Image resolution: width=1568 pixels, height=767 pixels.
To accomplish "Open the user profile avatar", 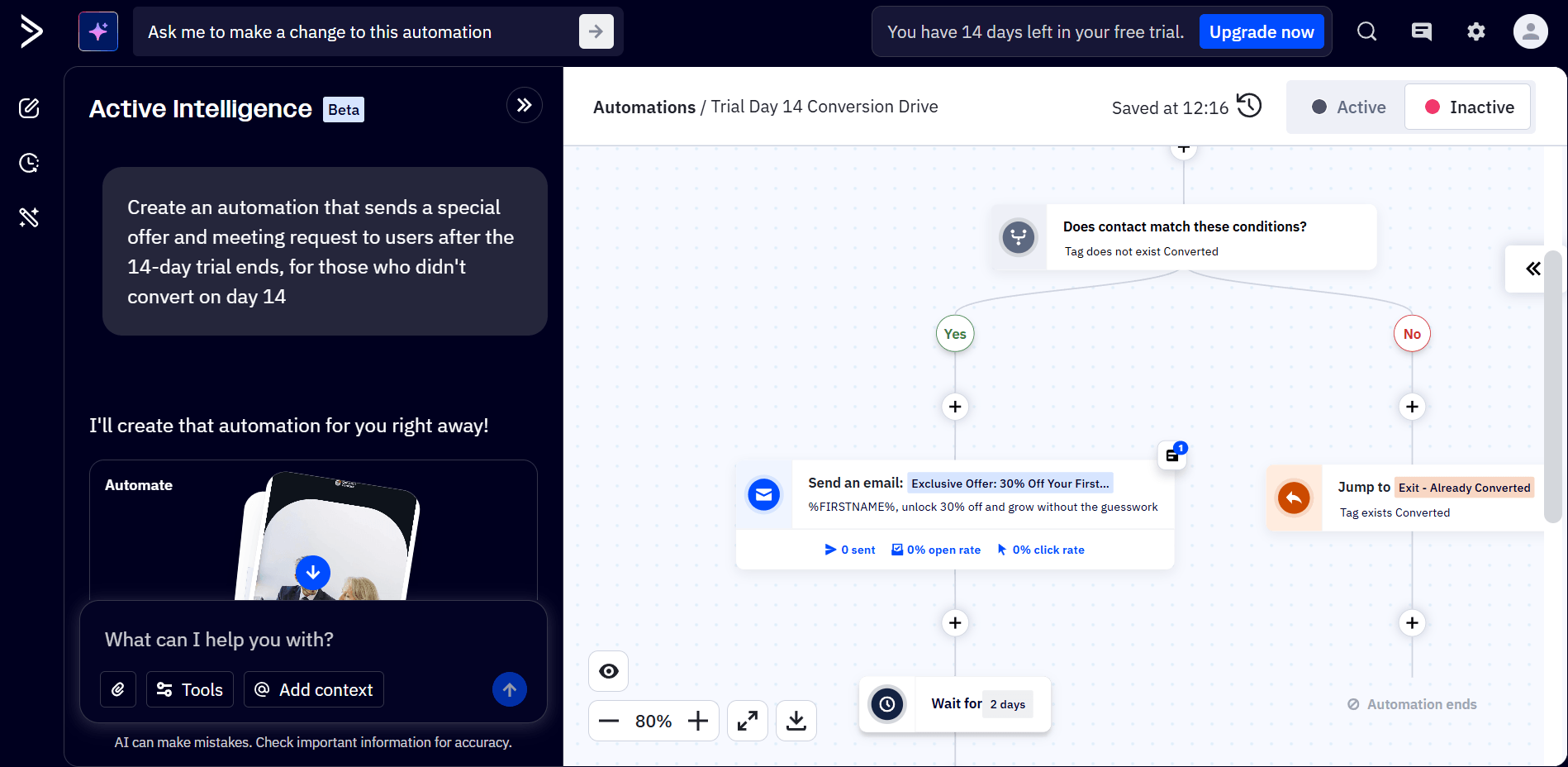I will 1531,31.
